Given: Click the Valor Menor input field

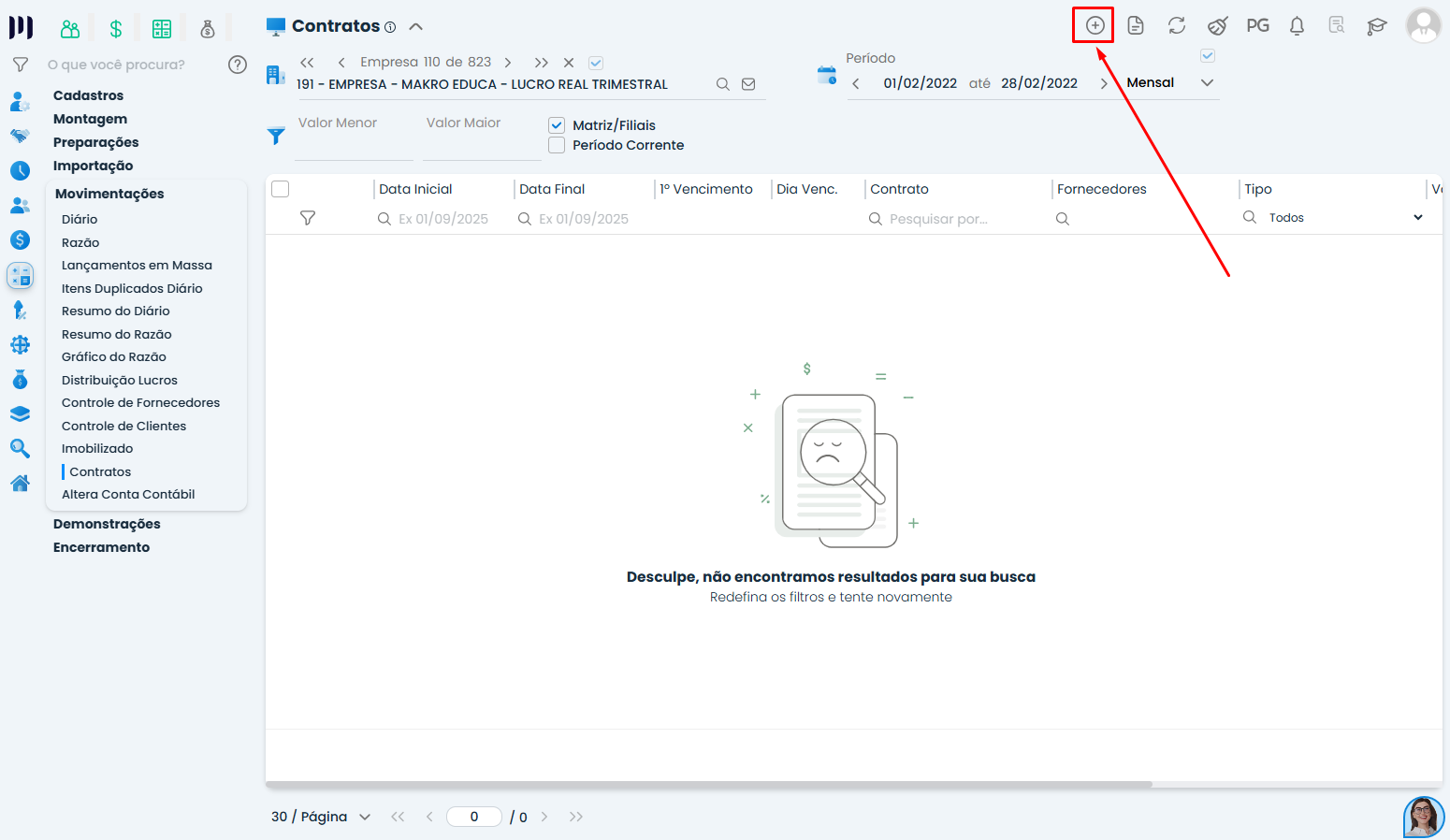Looking at the screenshot, I should point(354,137).
